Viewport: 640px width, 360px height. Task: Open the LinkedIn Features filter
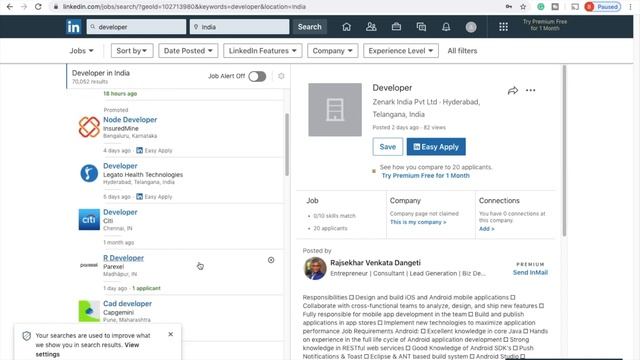262,51
